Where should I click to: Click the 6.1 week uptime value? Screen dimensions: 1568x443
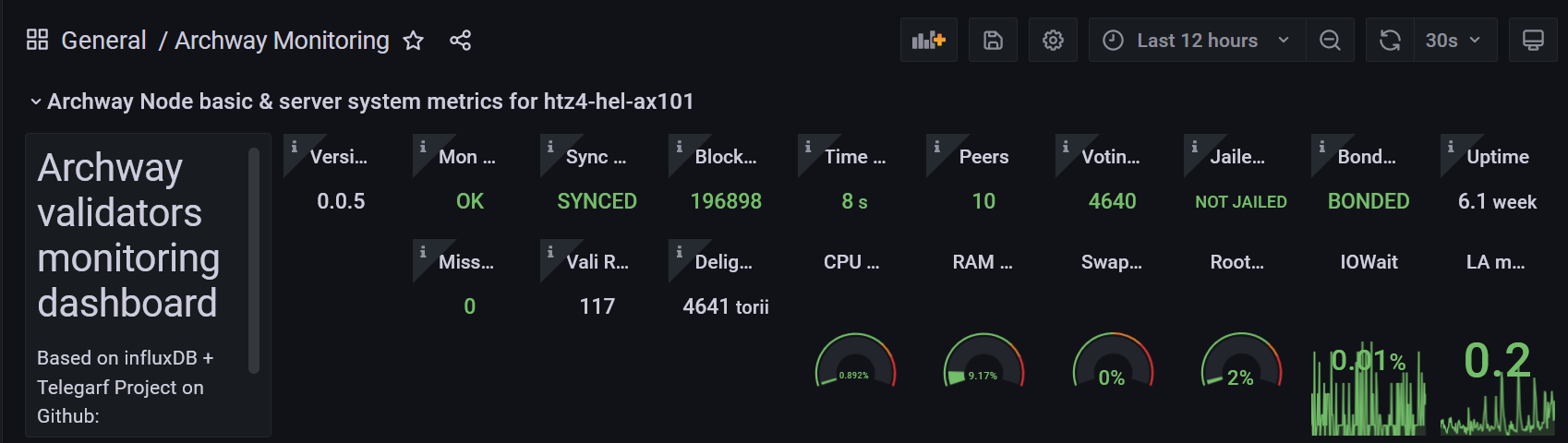1497,201
